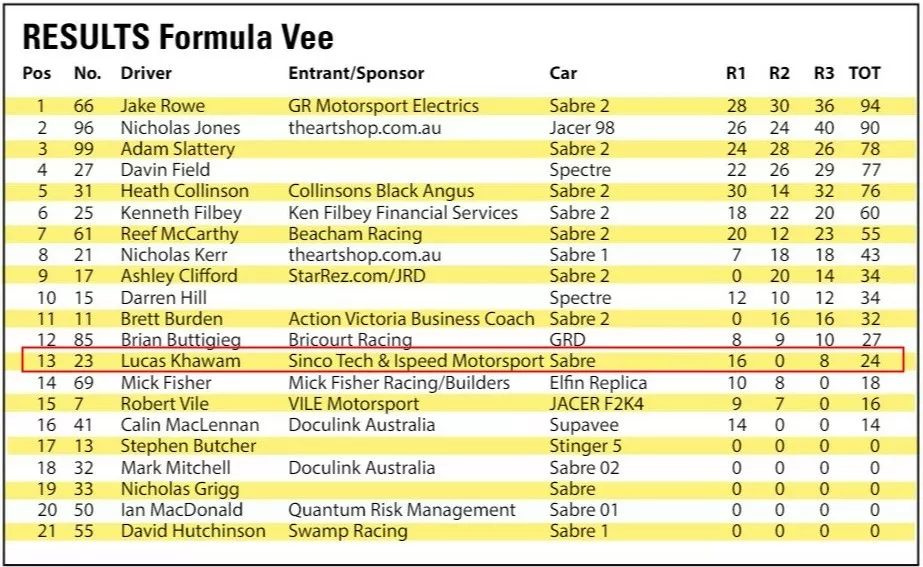This screenshot has width=923, height=567.
Task: Click driver David Hutchinson in last row
Action: (x=193, y=531)
